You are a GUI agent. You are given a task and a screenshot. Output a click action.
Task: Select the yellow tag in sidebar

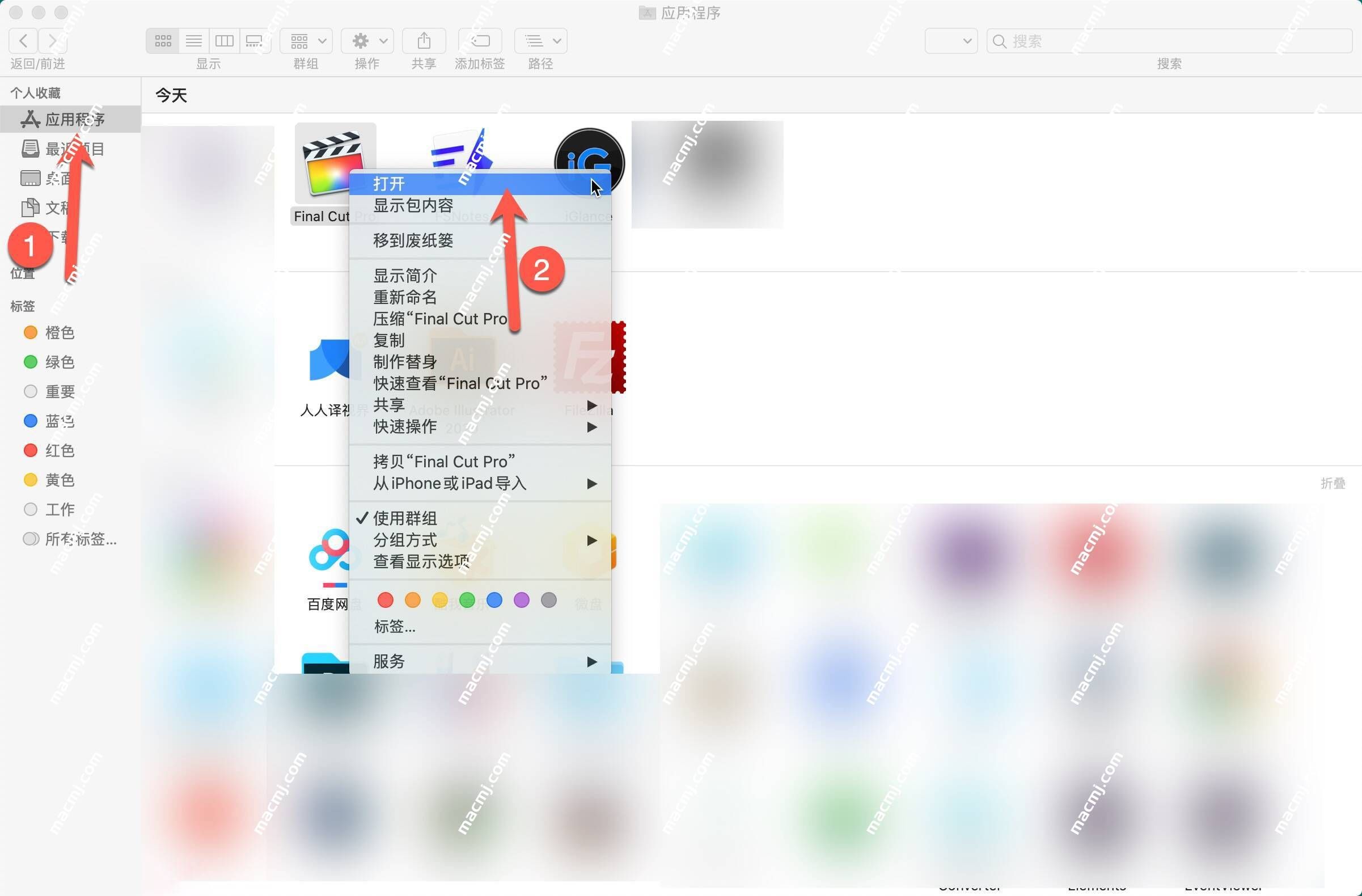70,480
